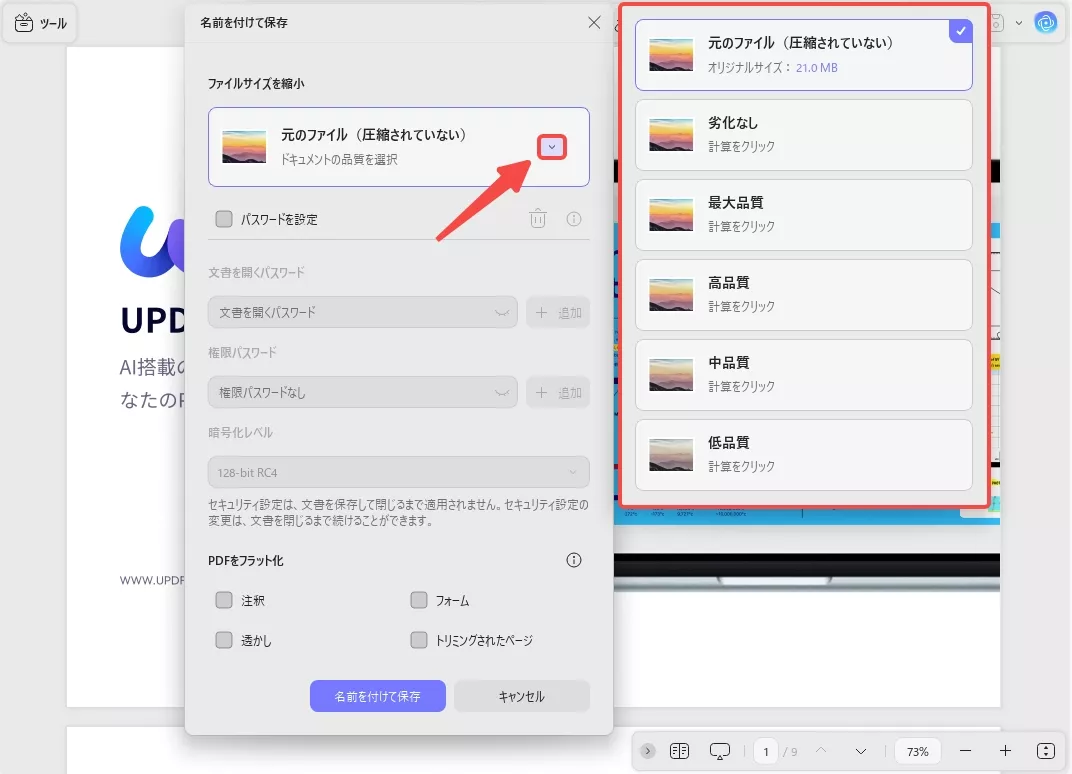
Task: Click the ツール icon in top-left corner
Action: click(40, 22)
